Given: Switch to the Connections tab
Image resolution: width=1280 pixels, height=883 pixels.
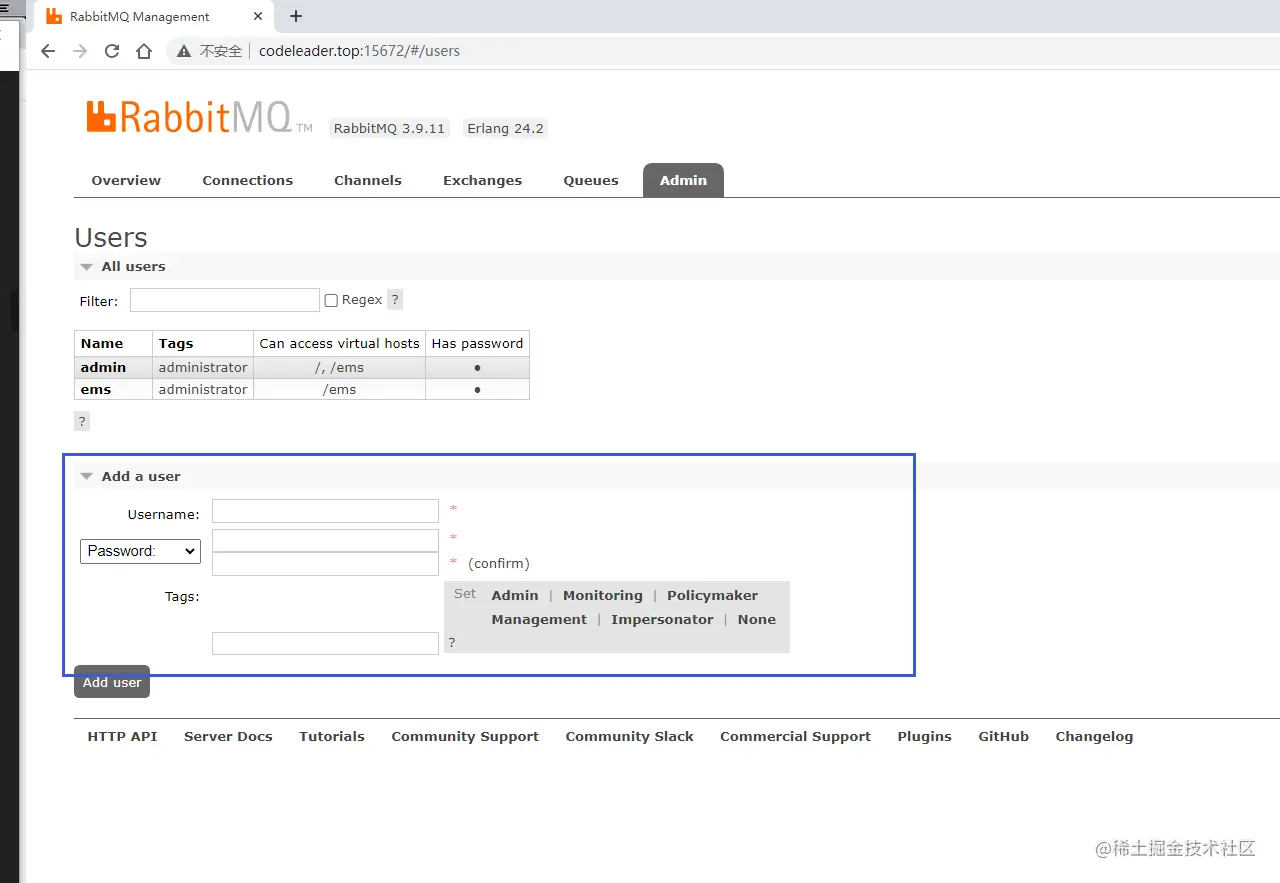Looking at the screenshot, I should pos(248,181).
